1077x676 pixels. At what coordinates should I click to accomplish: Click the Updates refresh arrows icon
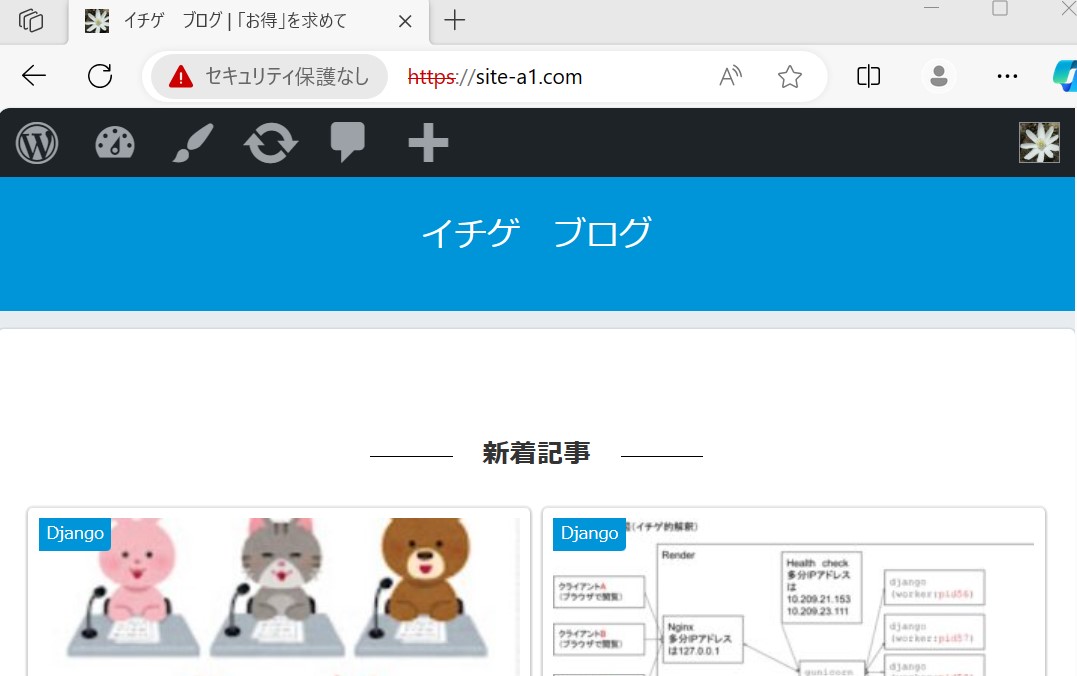coord(271,144)
